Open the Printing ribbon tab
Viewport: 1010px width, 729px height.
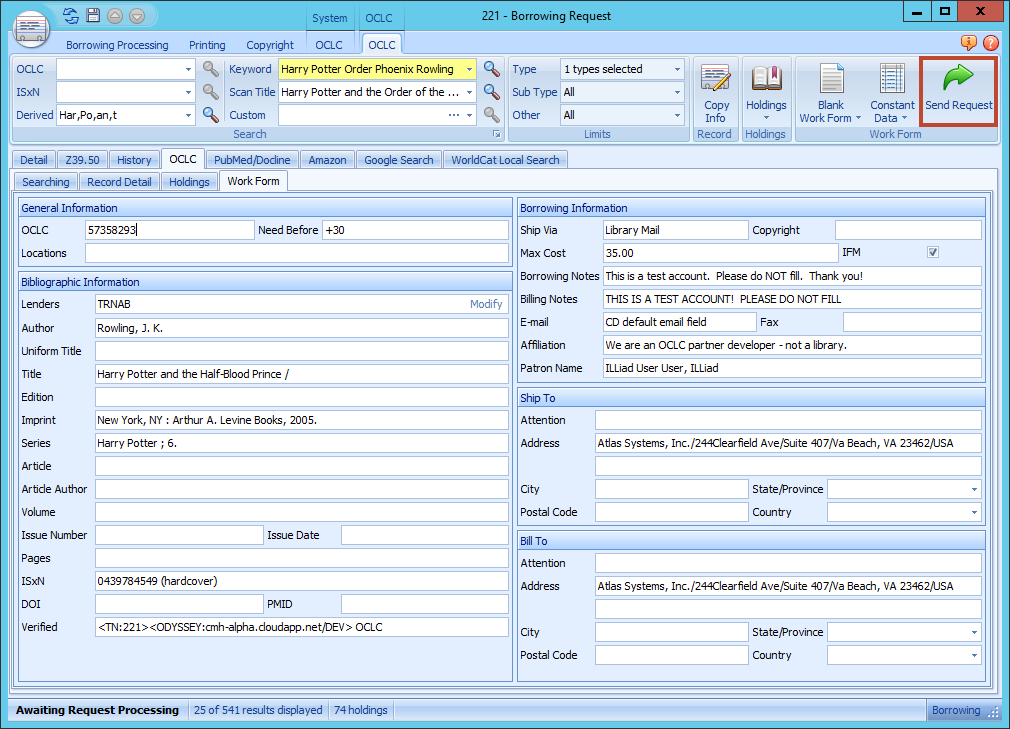pos(207,45)
